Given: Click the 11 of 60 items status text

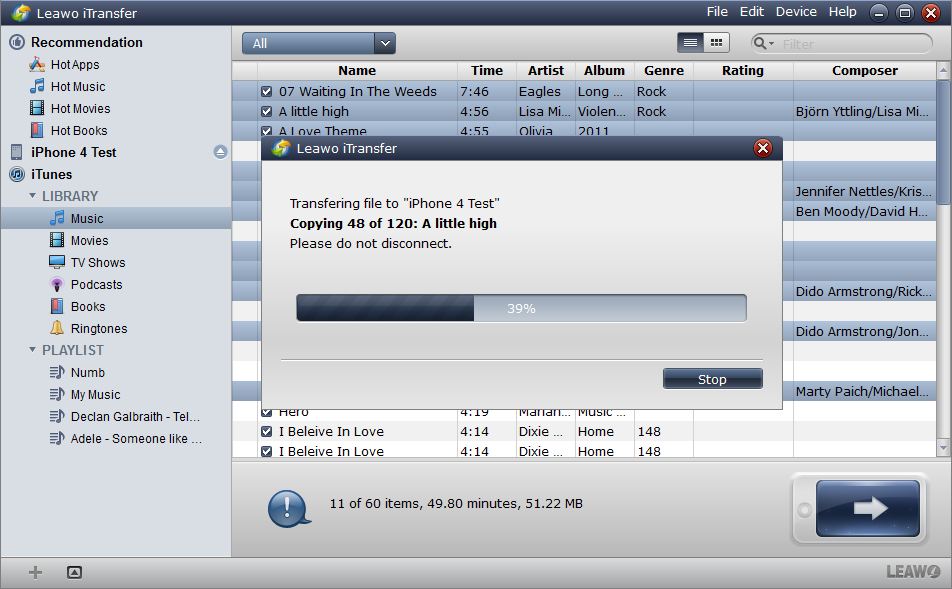Looking at the screenshot, I should [456, 503].
